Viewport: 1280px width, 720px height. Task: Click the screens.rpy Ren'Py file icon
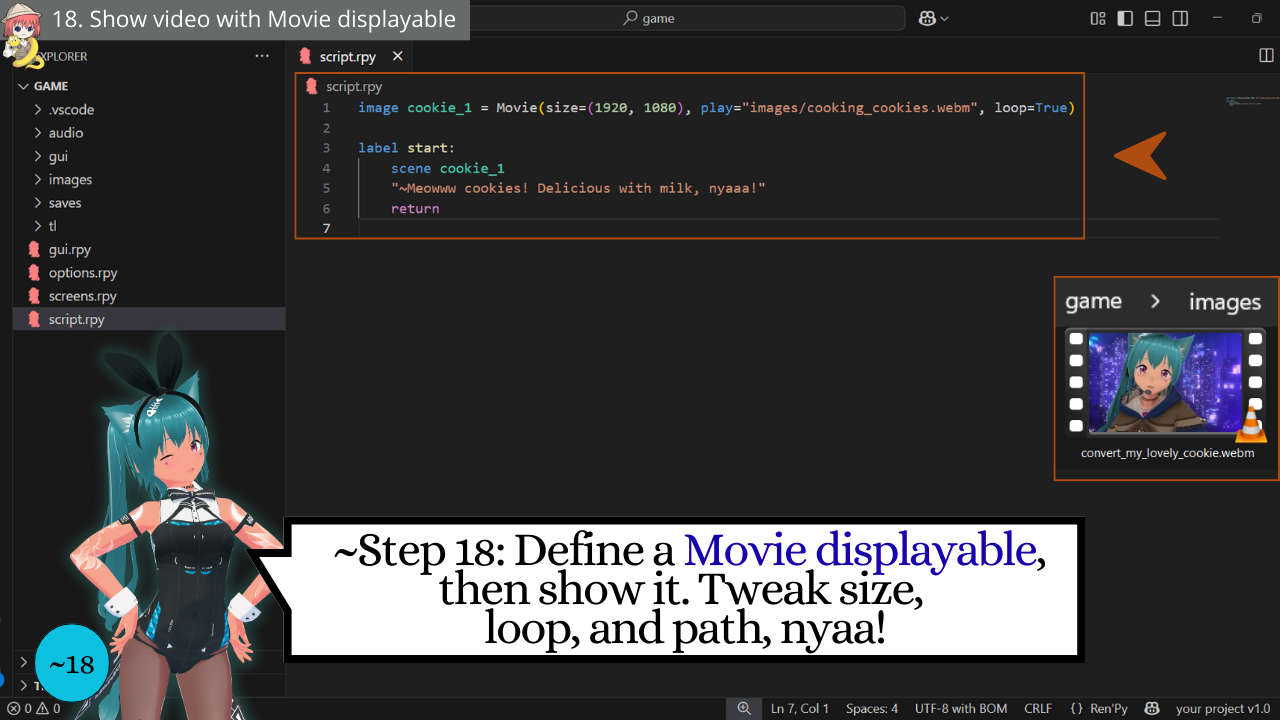[34, 296]
